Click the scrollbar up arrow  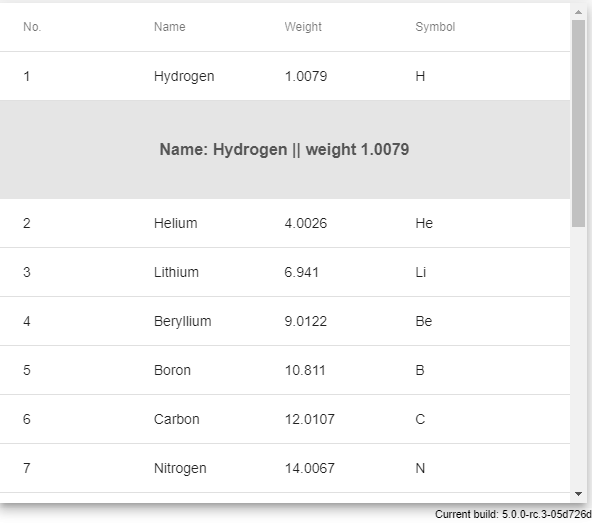(578, 12)
